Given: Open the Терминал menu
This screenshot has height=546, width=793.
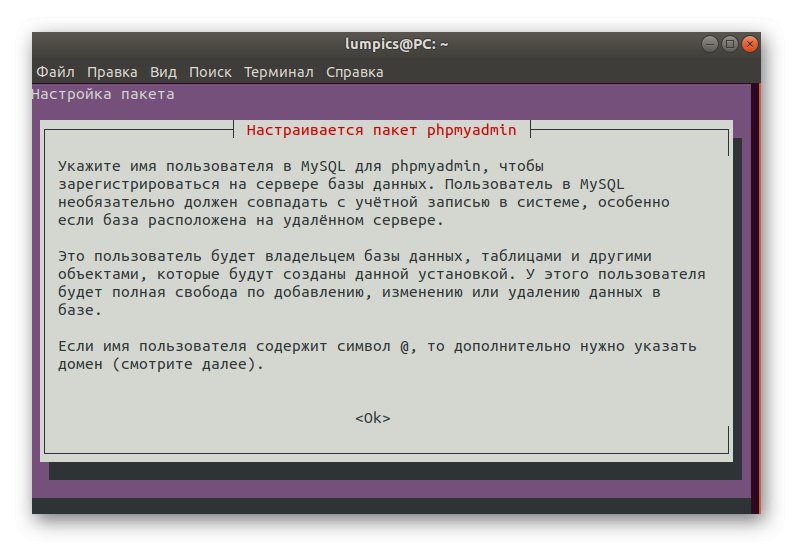Looking at the screenshot, I should [x=279, y=72].
